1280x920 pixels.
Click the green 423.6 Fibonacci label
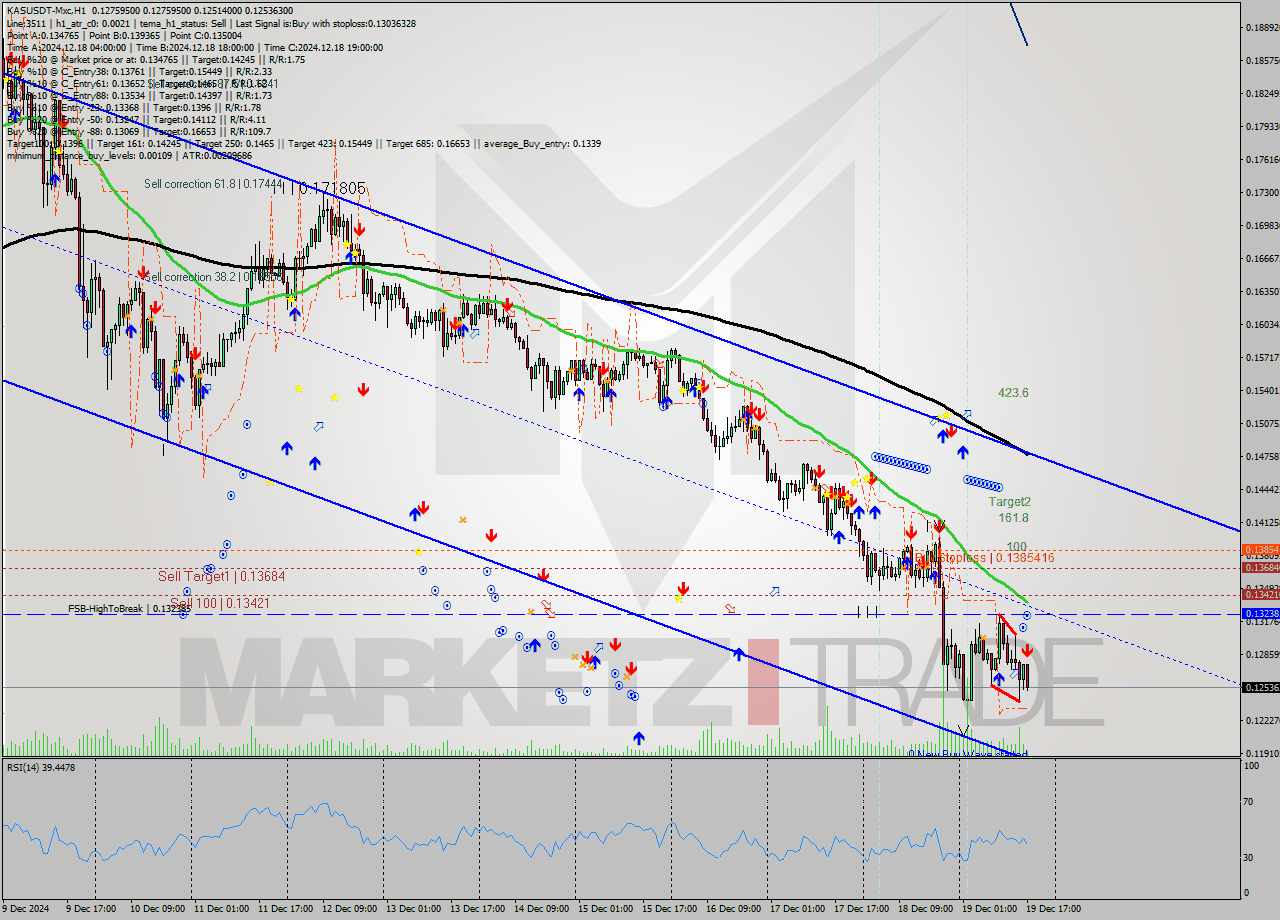(x=1013, y=393)
